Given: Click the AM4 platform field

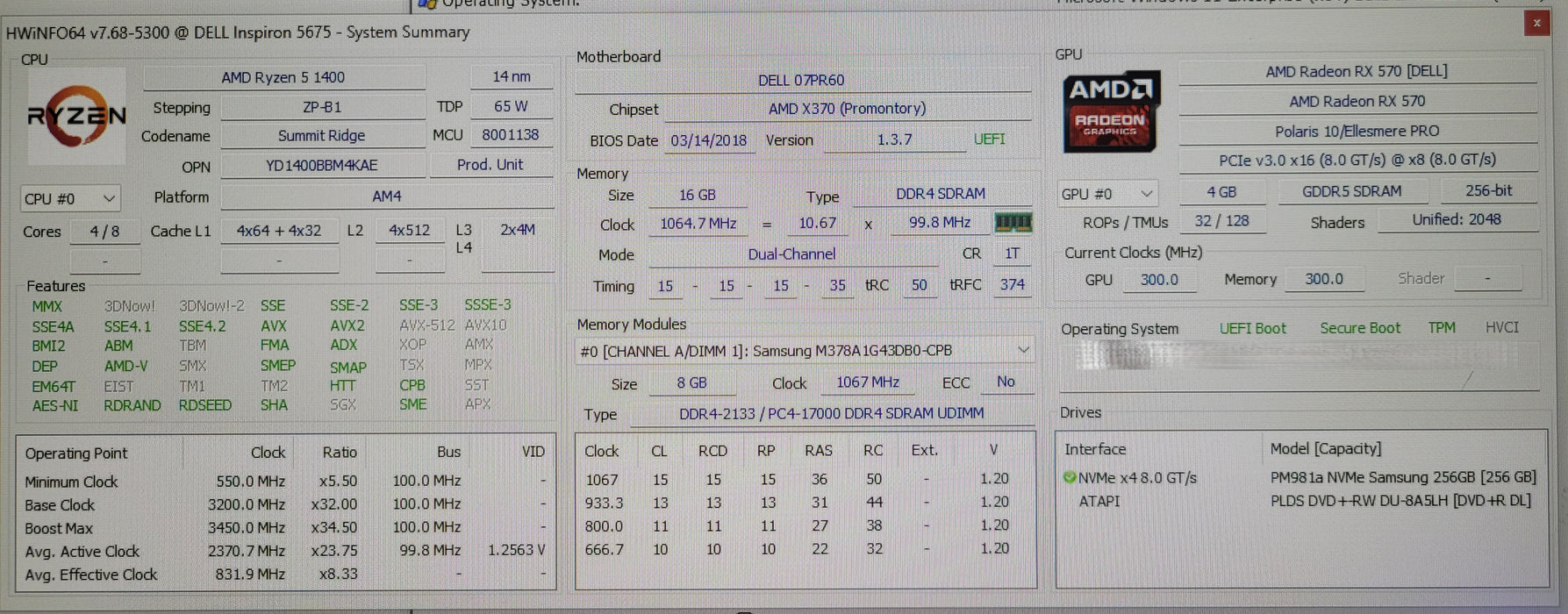Looking at the screenshot, I should click(x=387, y=196).
